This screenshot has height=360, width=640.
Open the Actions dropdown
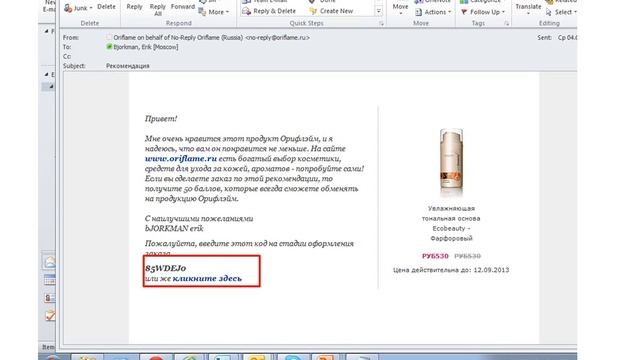pos(433,12)
